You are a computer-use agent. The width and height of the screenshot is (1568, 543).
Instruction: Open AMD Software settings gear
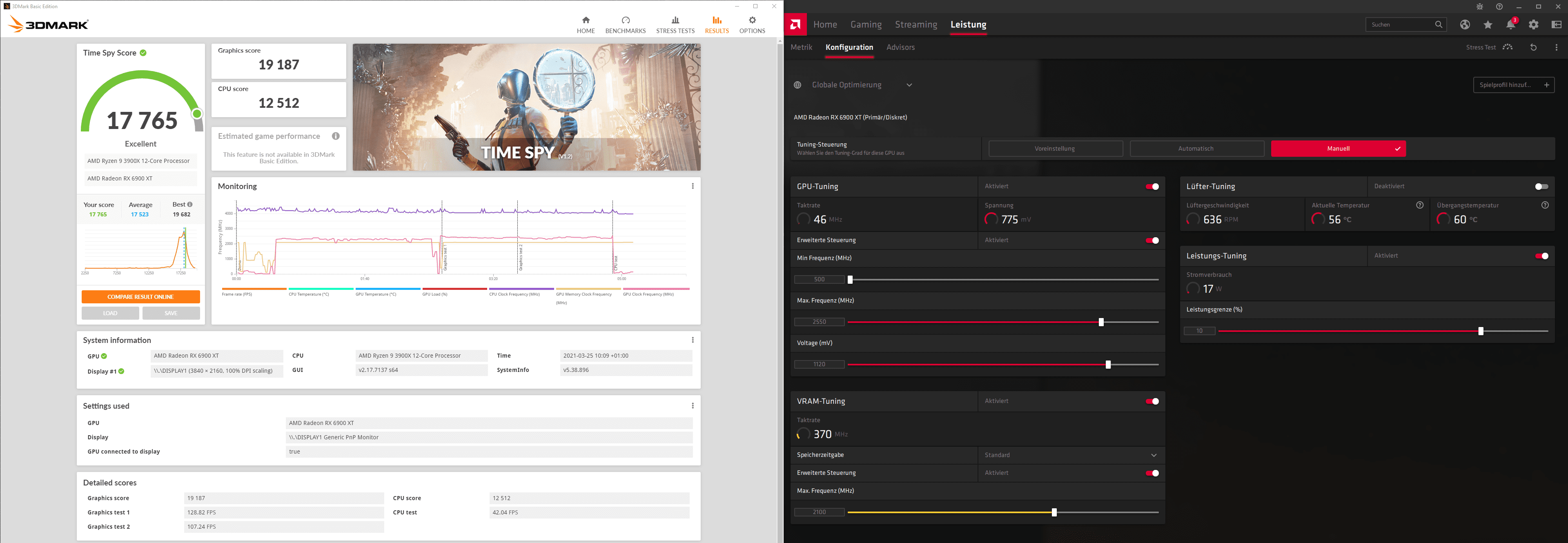(x=1533, y=25)
